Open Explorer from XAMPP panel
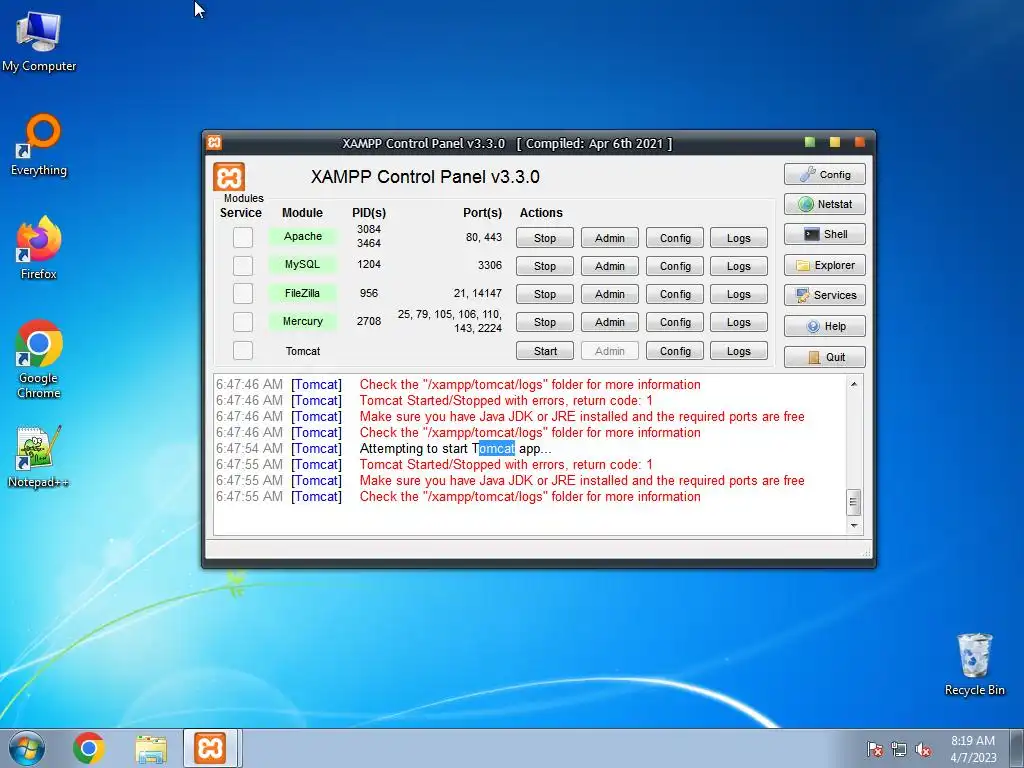 click(x=825, y=265)
